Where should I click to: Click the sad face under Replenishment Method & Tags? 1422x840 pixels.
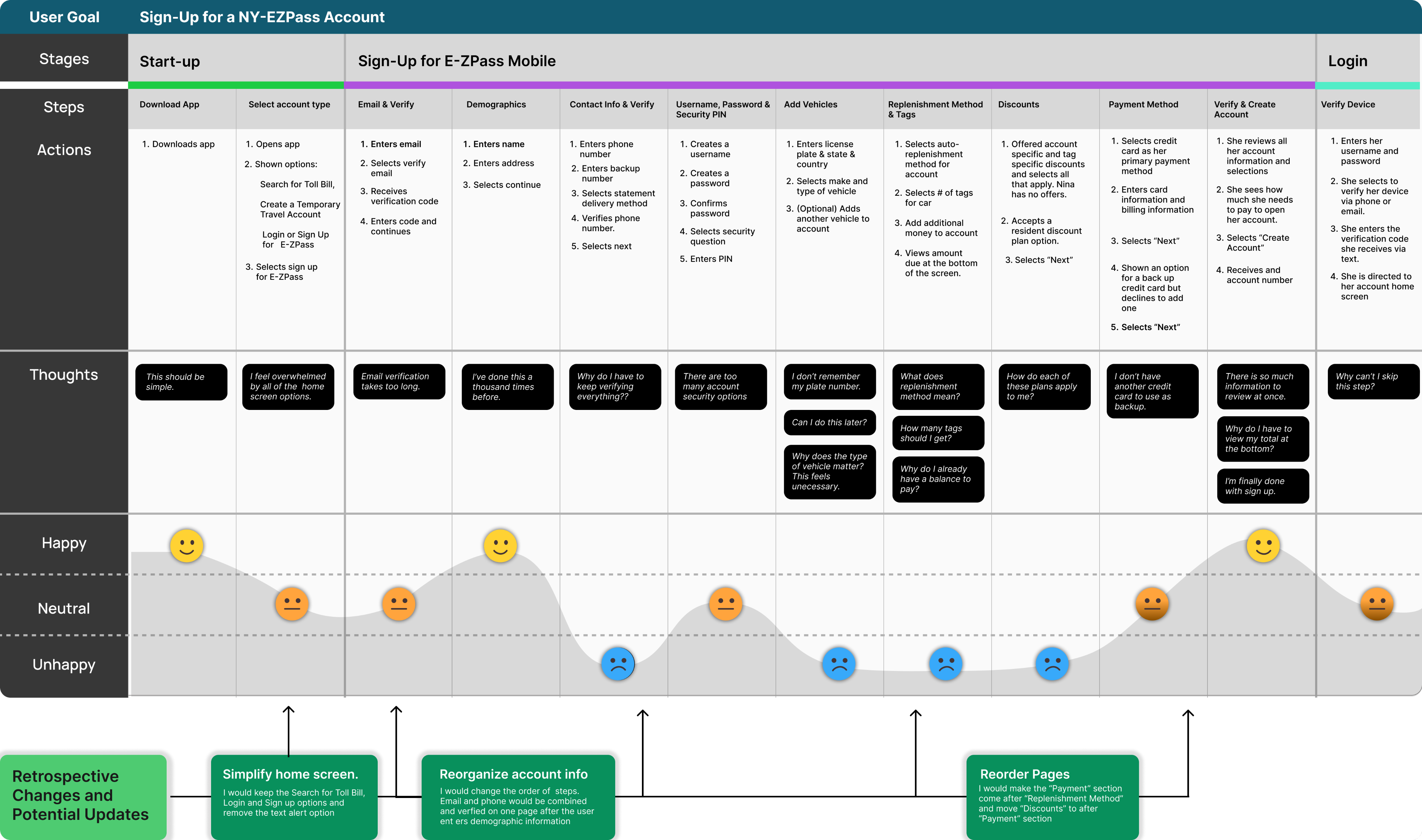coord(946,663)
